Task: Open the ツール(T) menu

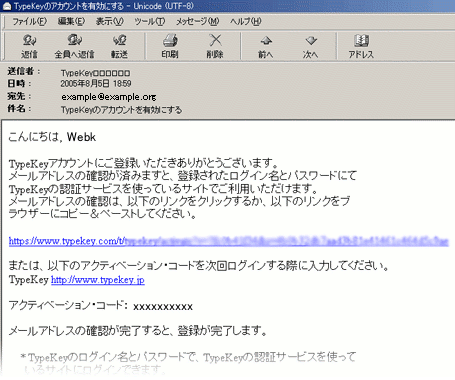Action: click(x=150, y=21)
